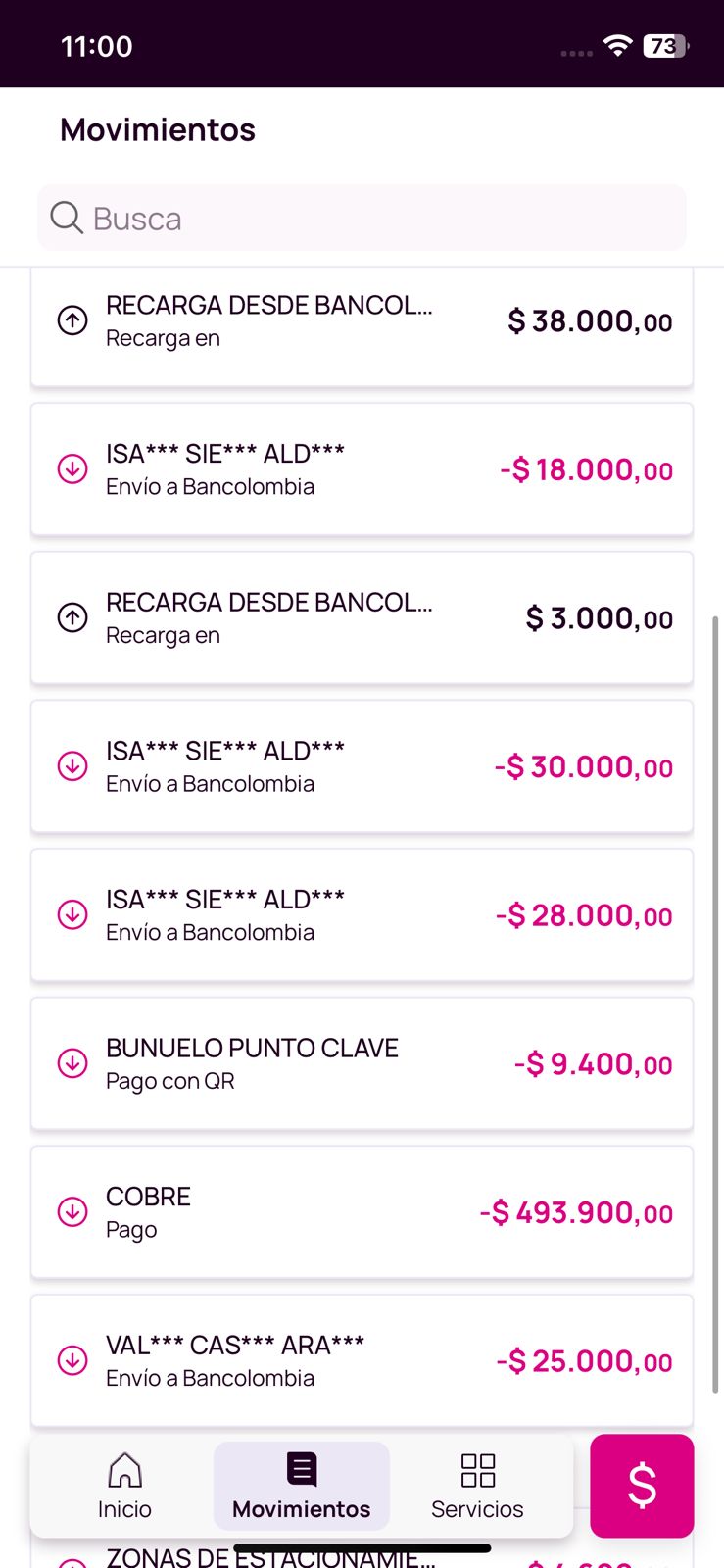Open the COBRE -$493.900,00 payment
The height and width of the screenshot is (1568, 724).
(362, 1212)
